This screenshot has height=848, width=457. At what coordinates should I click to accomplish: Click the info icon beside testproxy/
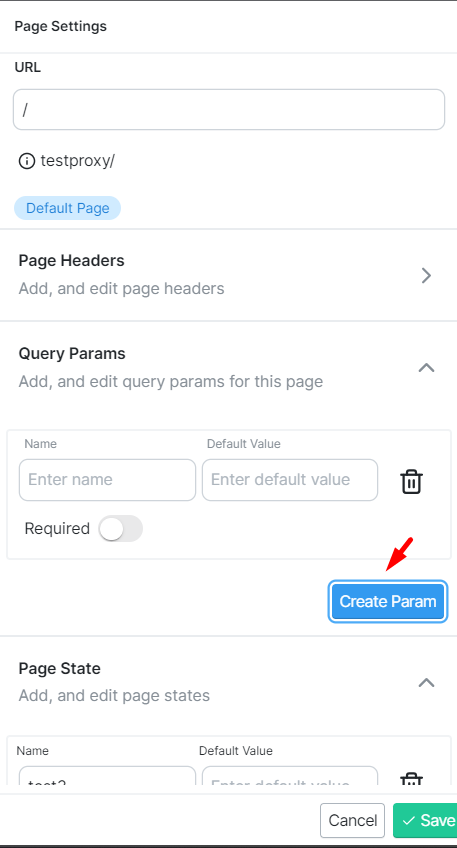click(x=27, y=161)
